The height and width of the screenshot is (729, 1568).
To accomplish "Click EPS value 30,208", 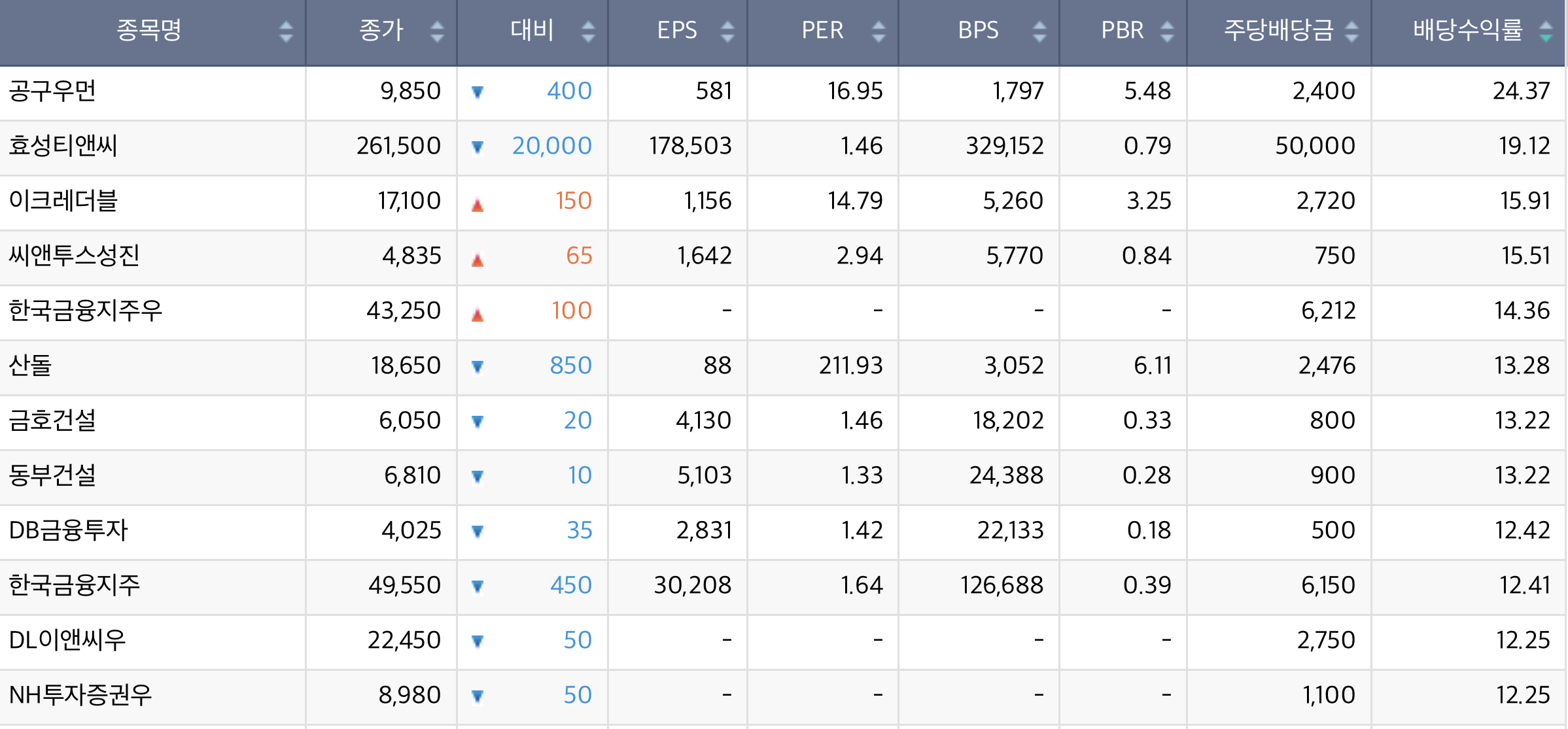I will coord(693,585).
